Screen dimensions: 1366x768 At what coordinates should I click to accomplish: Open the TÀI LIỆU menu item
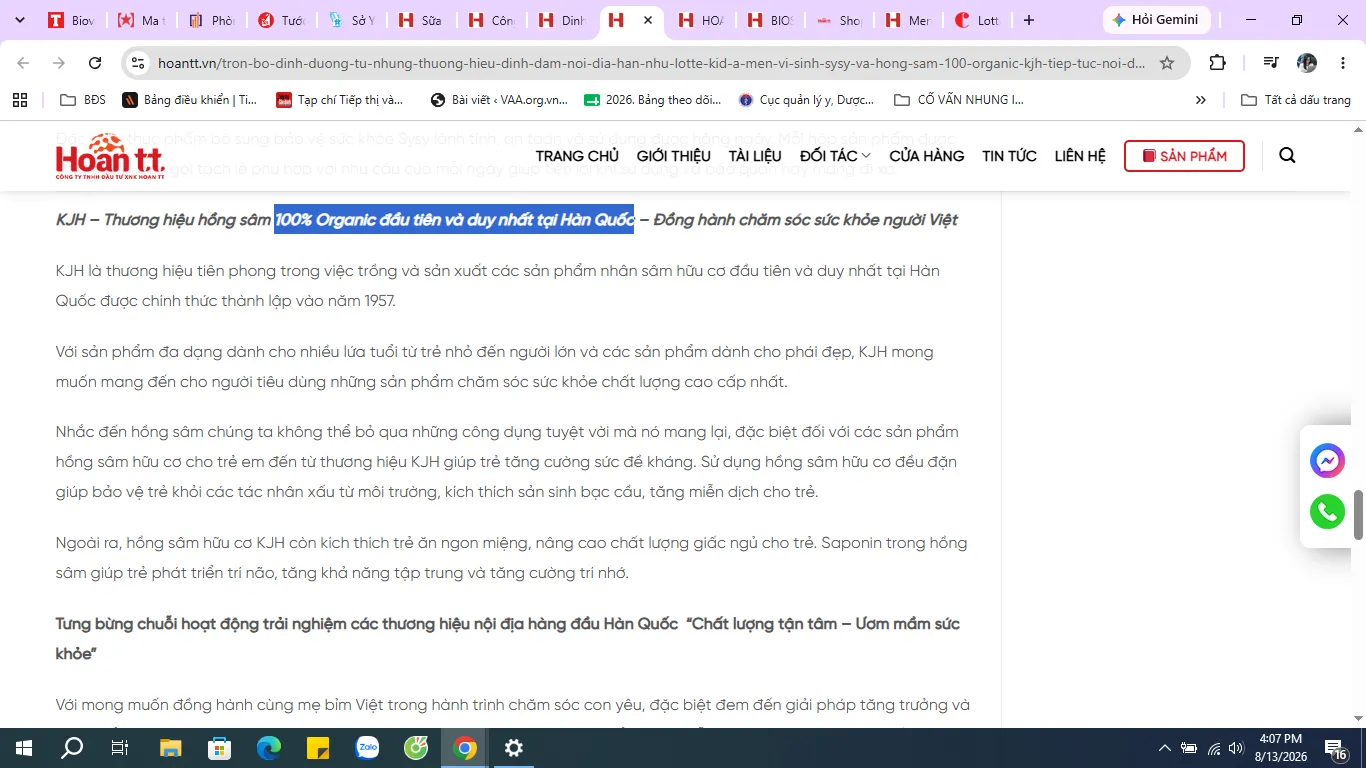755,156
